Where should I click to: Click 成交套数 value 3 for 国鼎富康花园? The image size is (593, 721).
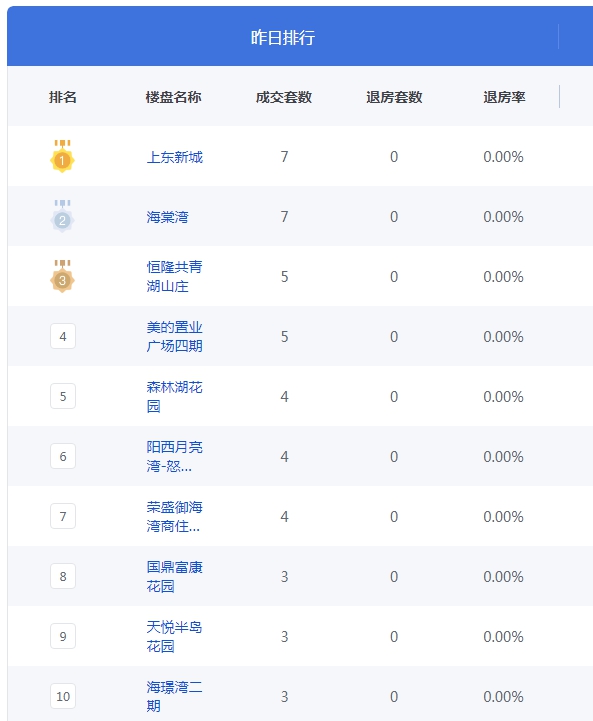pyautogui.click(x=285, y=577)
